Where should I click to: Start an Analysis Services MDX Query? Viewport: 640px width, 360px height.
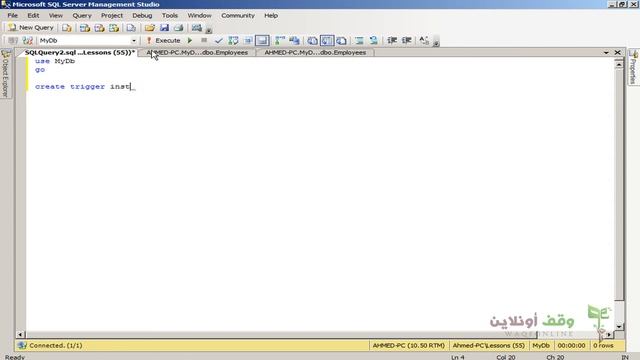pos(84,28)
